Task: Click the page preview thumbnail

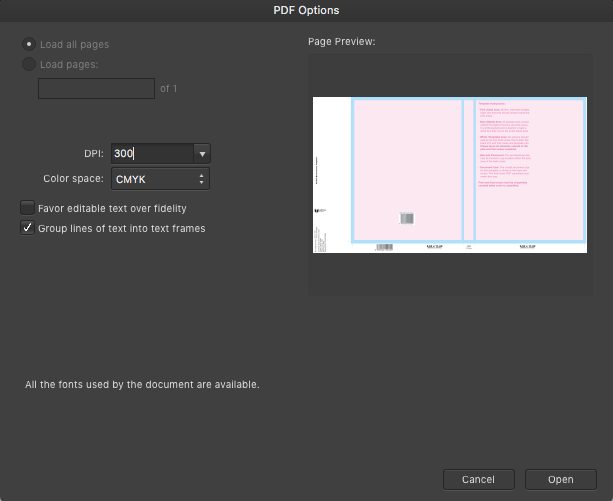Action: [x=449, y=175]
